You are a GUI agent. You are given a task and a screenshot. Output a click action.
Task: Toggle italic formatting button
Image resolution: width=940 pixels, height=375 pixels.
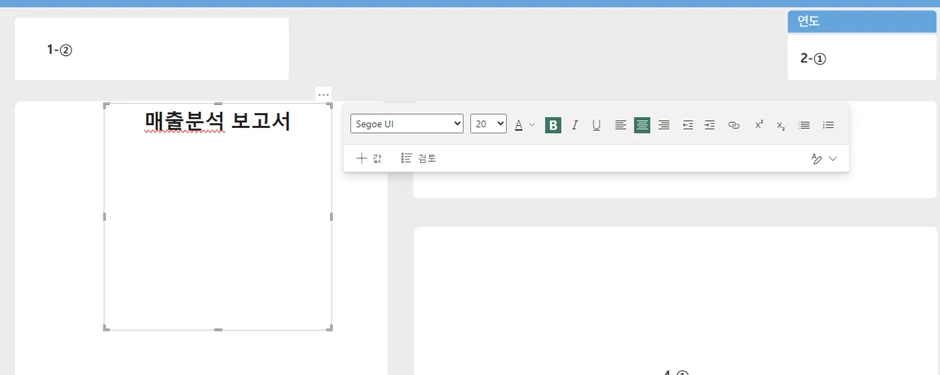(x=574, y=125)
